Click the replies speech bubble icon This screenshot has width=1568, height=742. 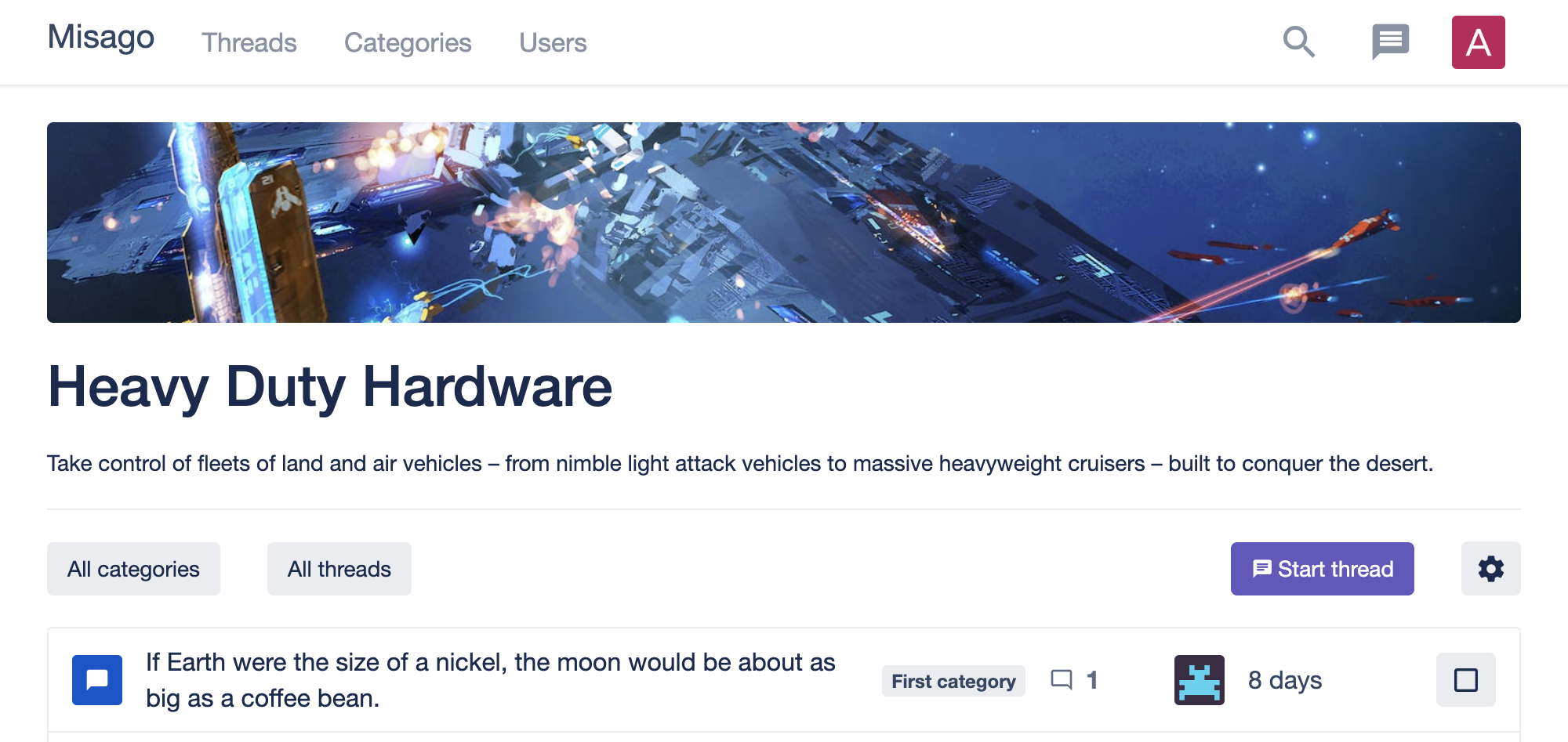[1062, 680]
